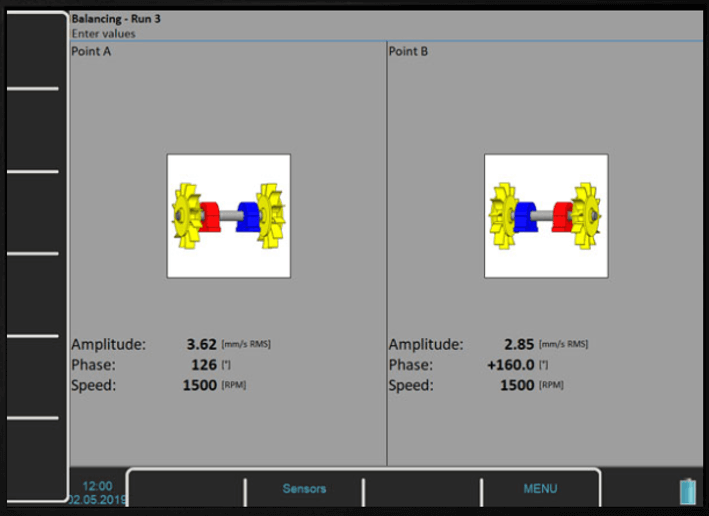Screen dimensions: 709x516
Task: Open the Sensors softkey
Action: point(304,488)
